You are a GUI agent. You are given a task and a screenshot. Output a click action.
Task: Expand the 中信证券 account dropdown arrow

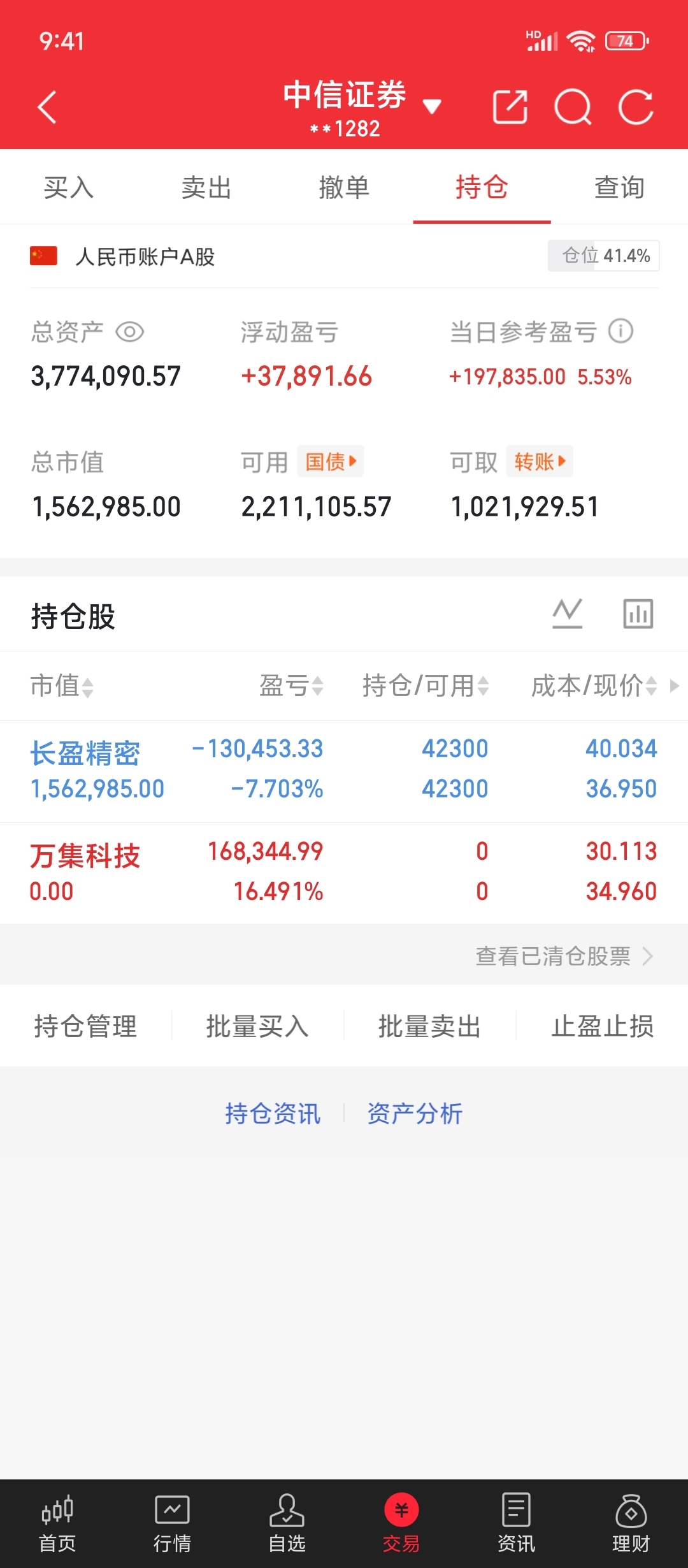(x=432, y=106)
